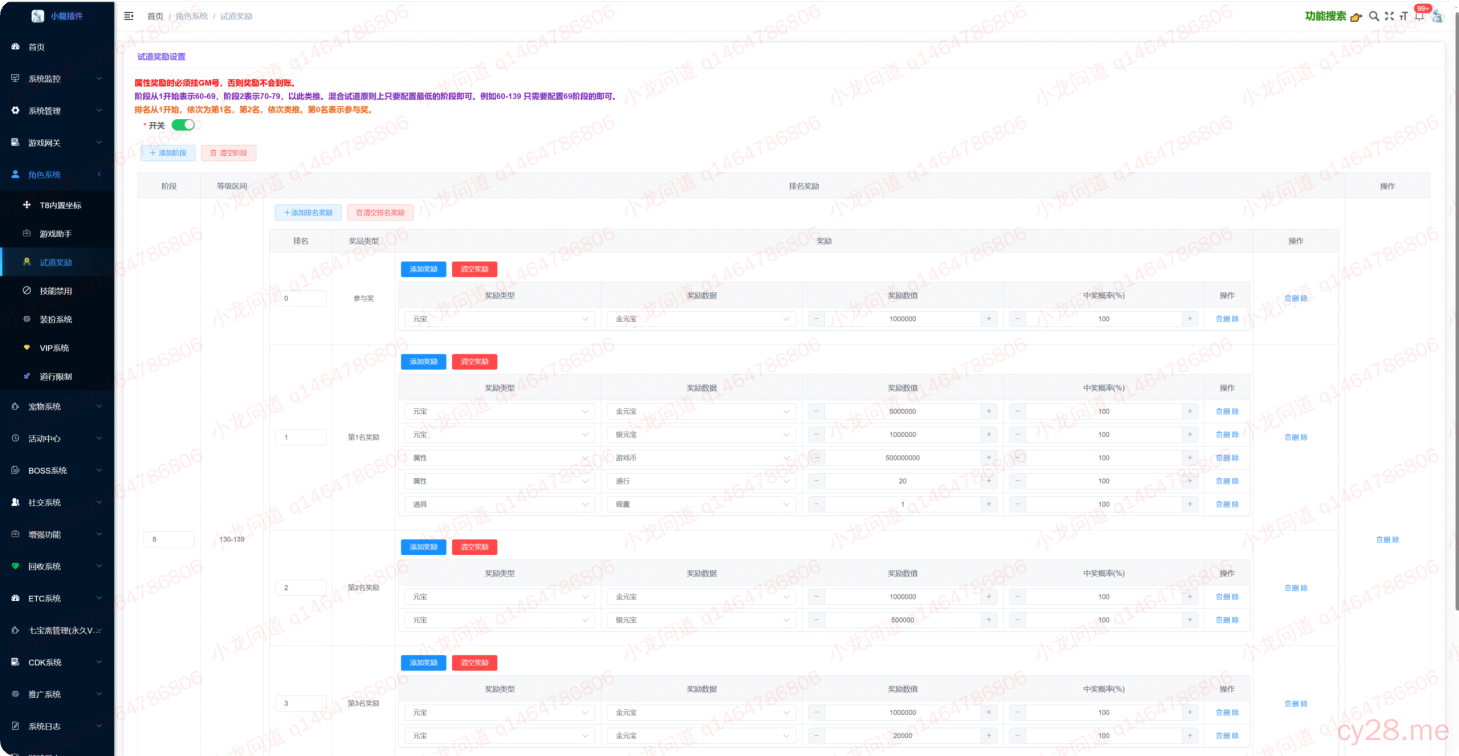Open the font size setting icon
The image size is (1459, 756).
pyautogui.click(x=1403, y=16)
